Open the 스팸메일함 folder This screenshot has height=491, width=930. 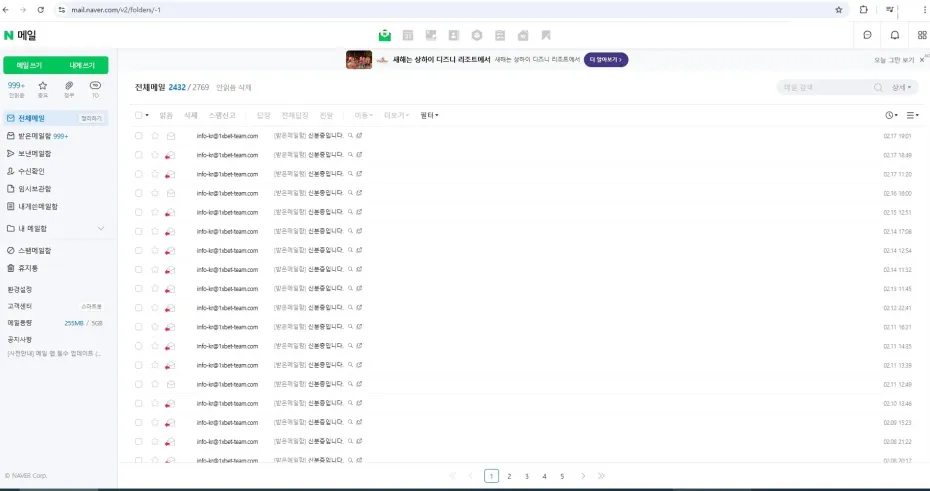(x=34, y=250)
